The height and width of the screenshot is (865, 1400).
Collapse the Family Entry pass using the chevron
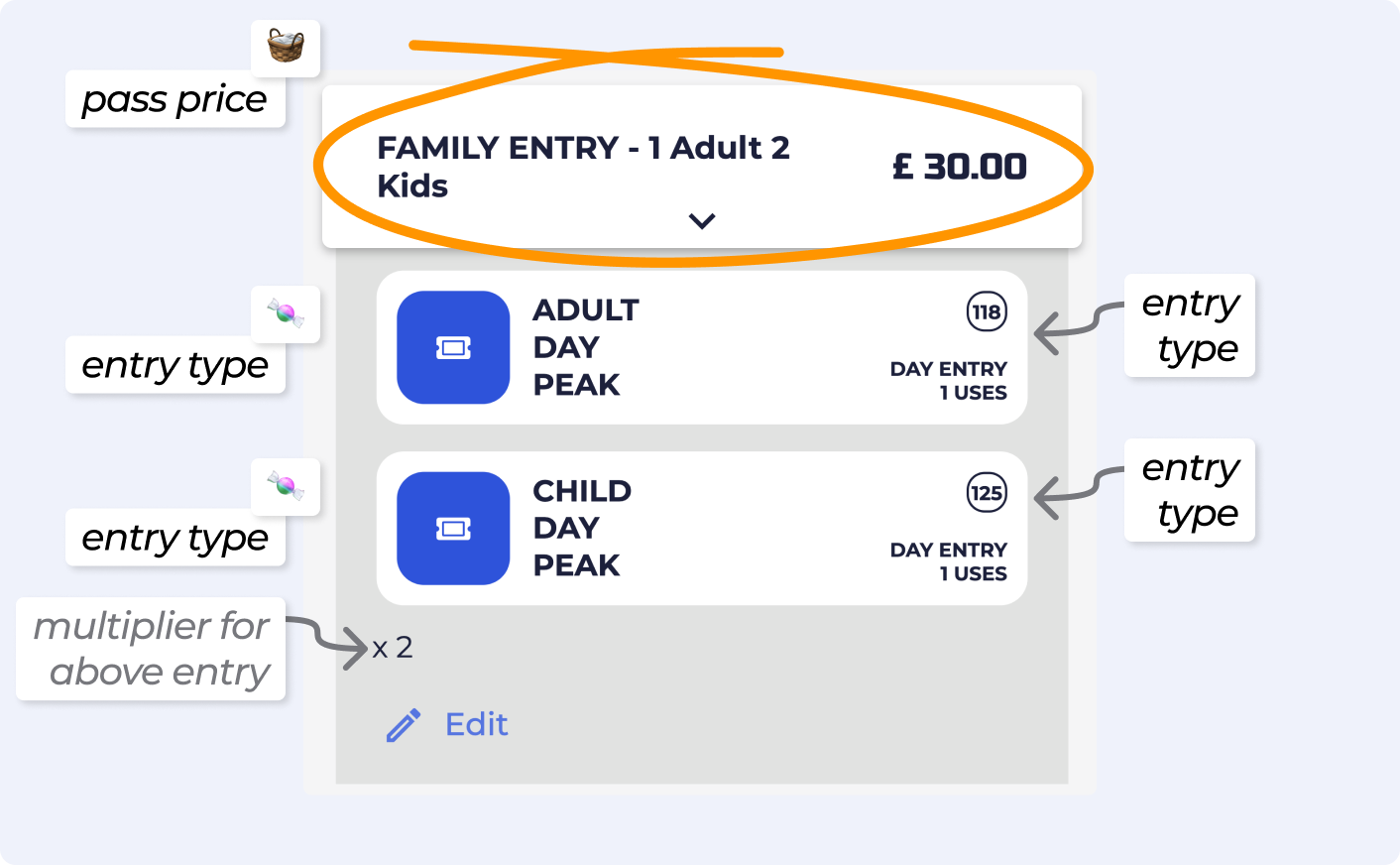click(702, 221)
